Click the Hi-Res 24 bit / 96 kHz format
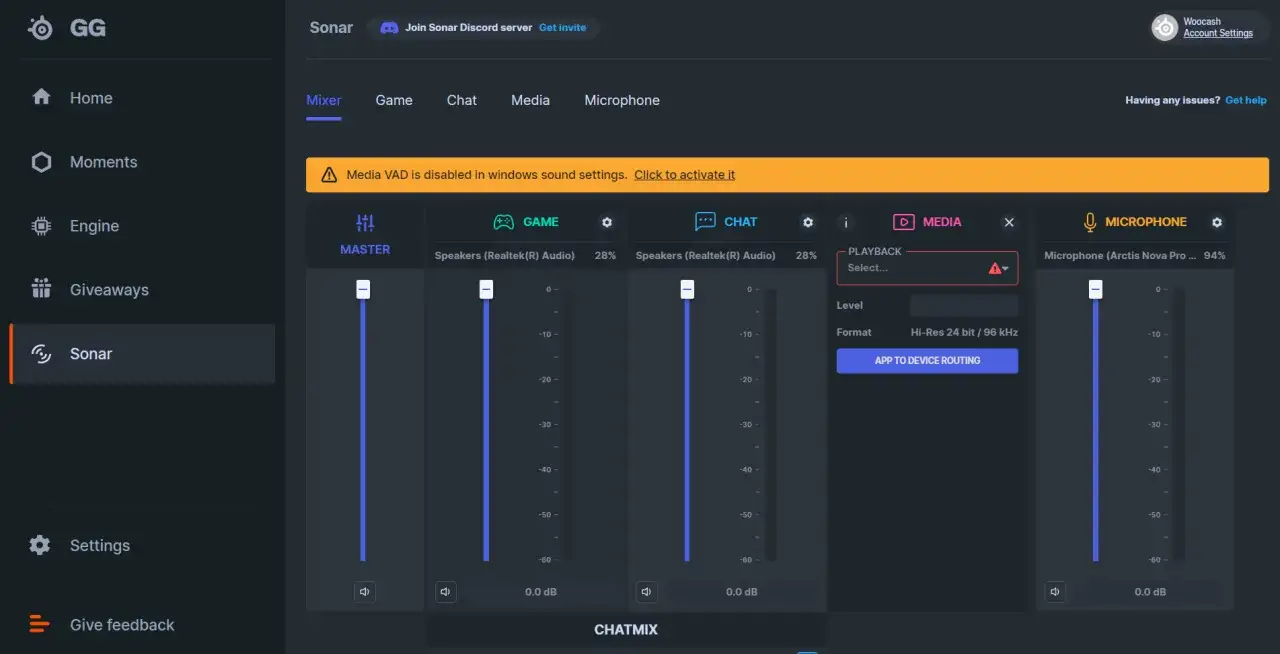Screen dimensions: 1280x654 964,332
